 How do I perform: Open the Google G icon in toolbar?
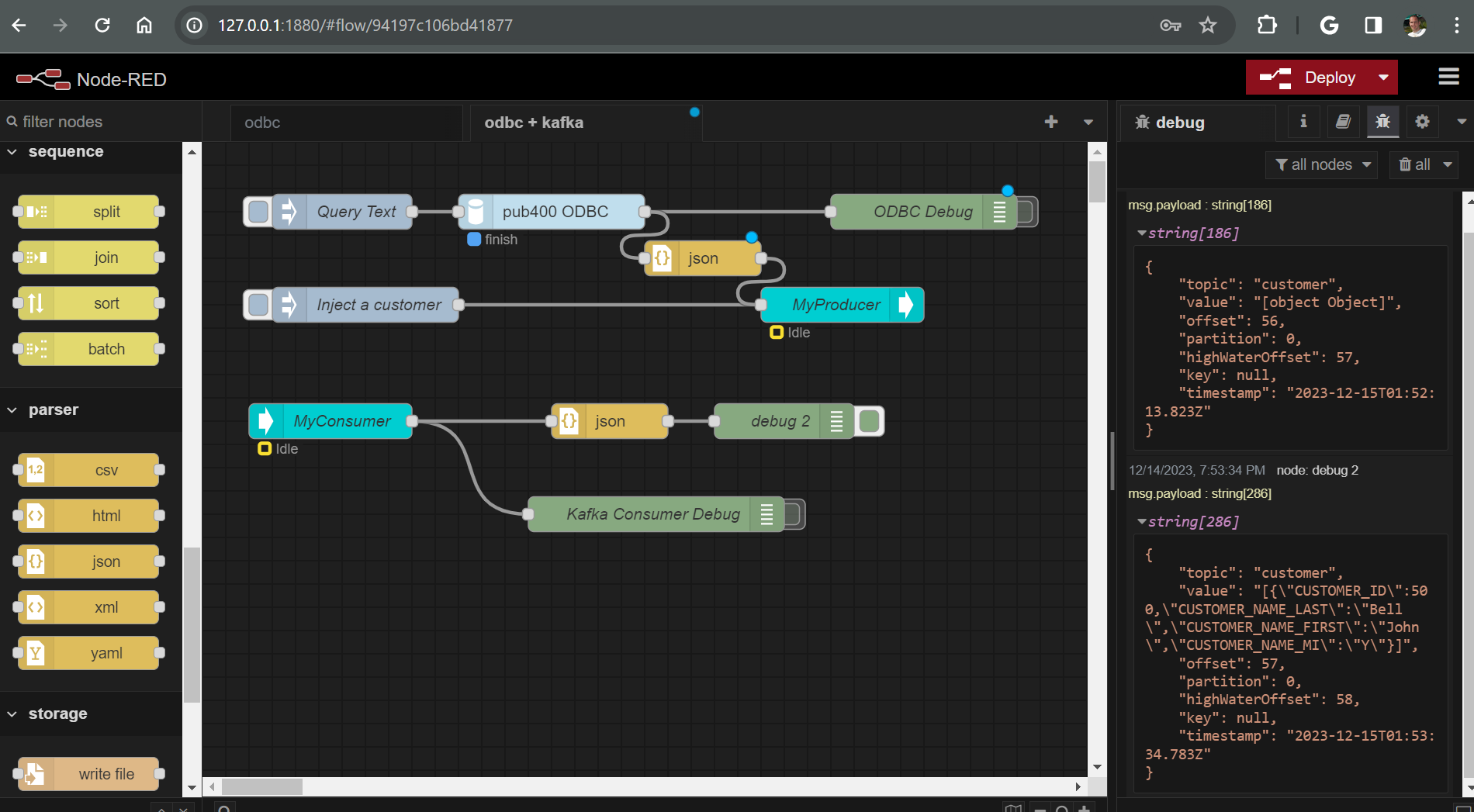[x=1329, y=26]
